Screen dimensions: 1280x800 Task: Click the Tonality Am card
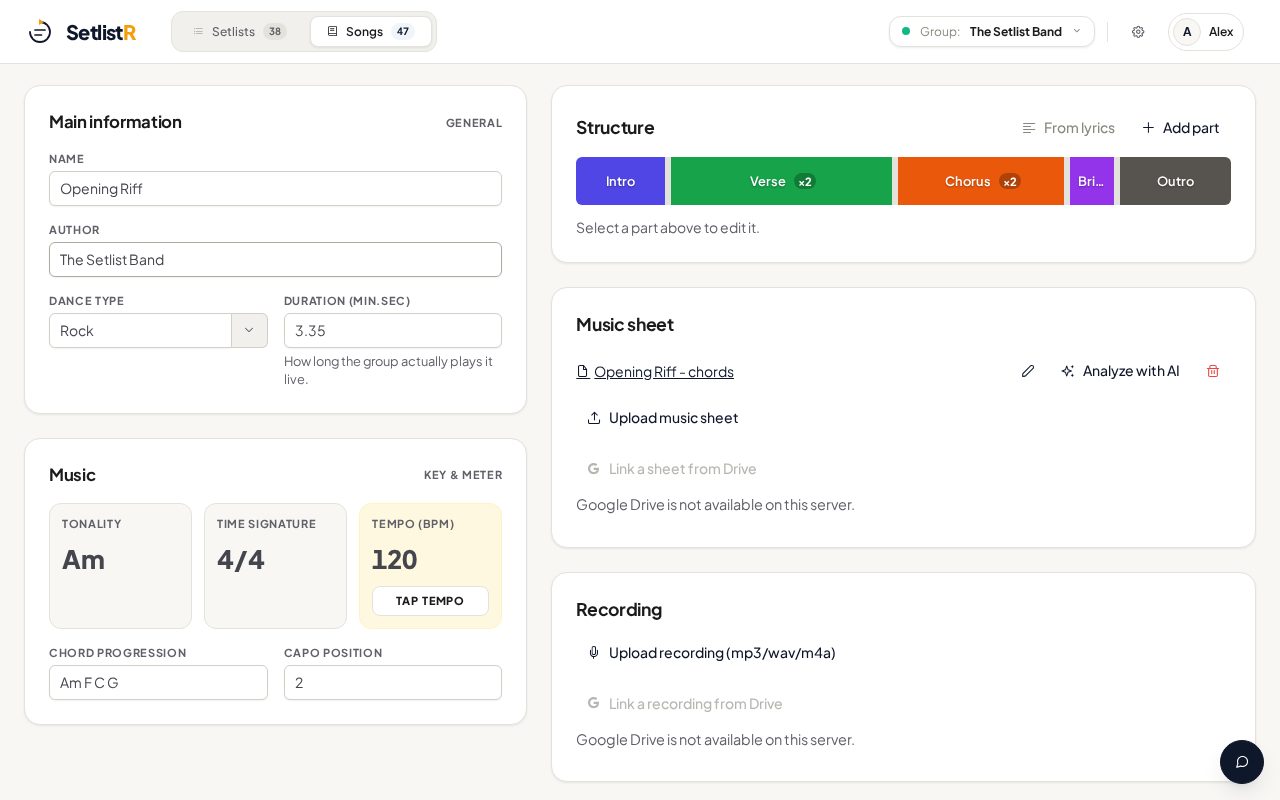coord(120,566)
